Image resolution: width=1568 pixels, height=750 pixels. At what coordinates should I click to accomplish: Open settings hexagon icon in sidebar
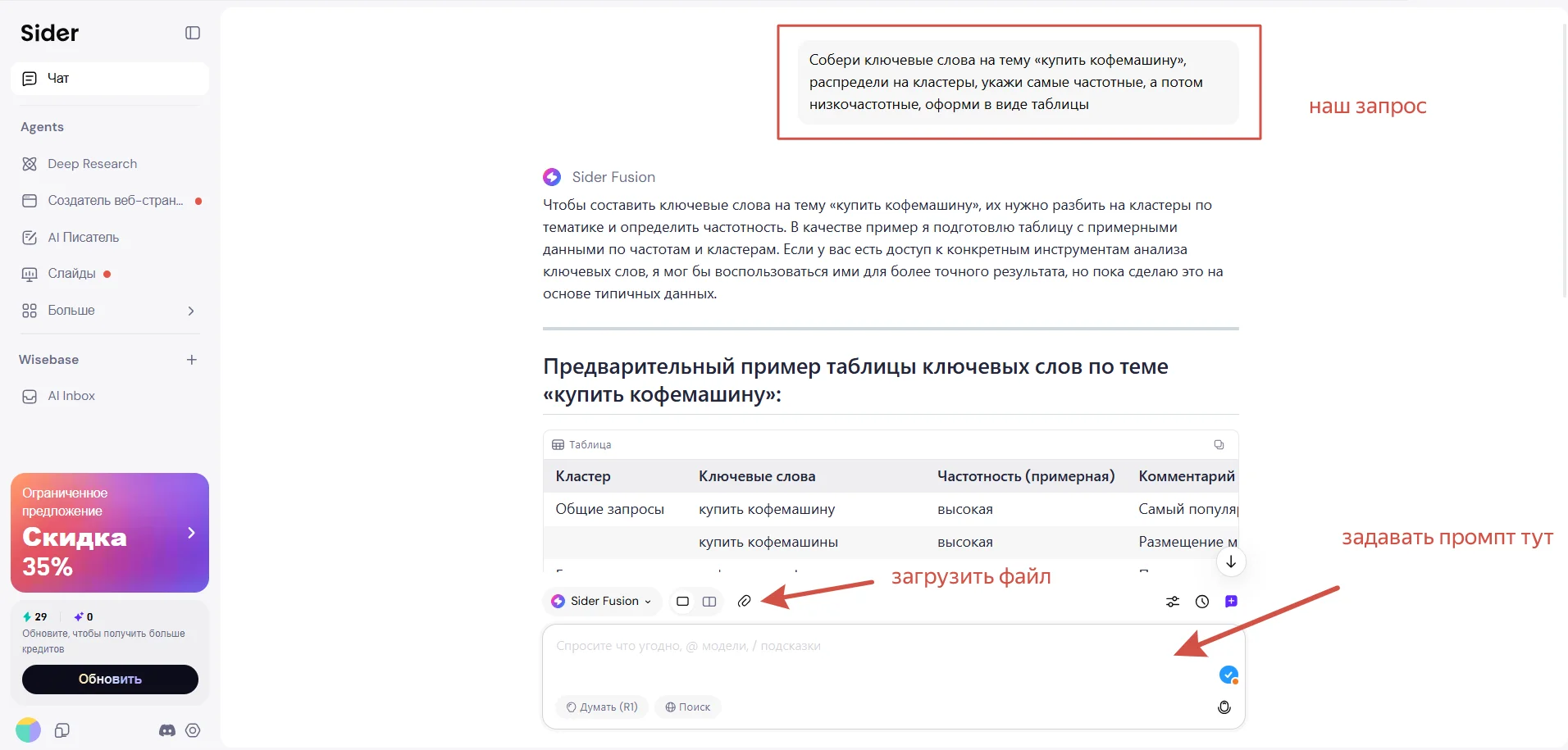[x=193, y=730]
